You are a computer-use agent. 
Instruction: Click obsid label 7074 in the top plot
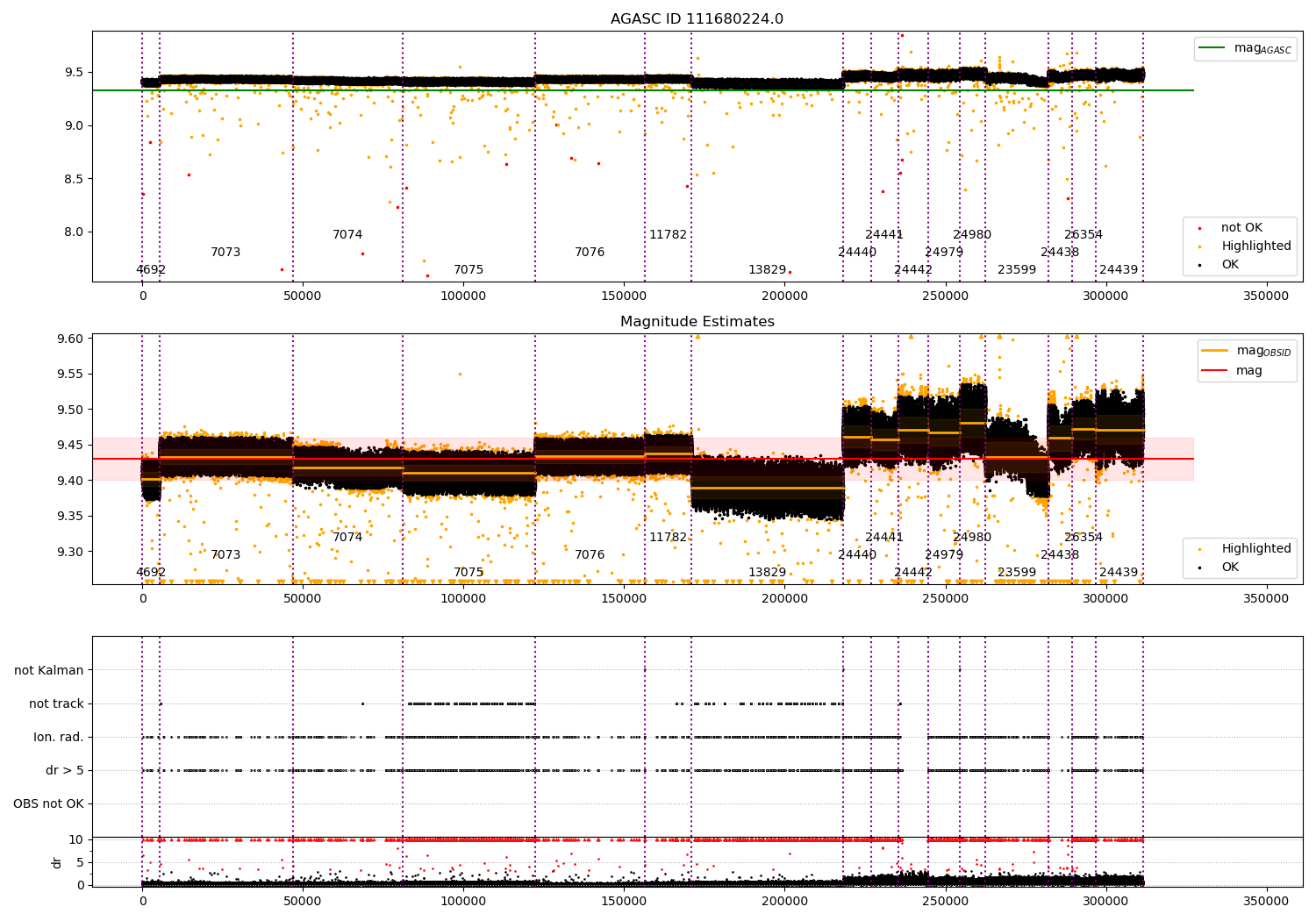[x=347, y=235]
